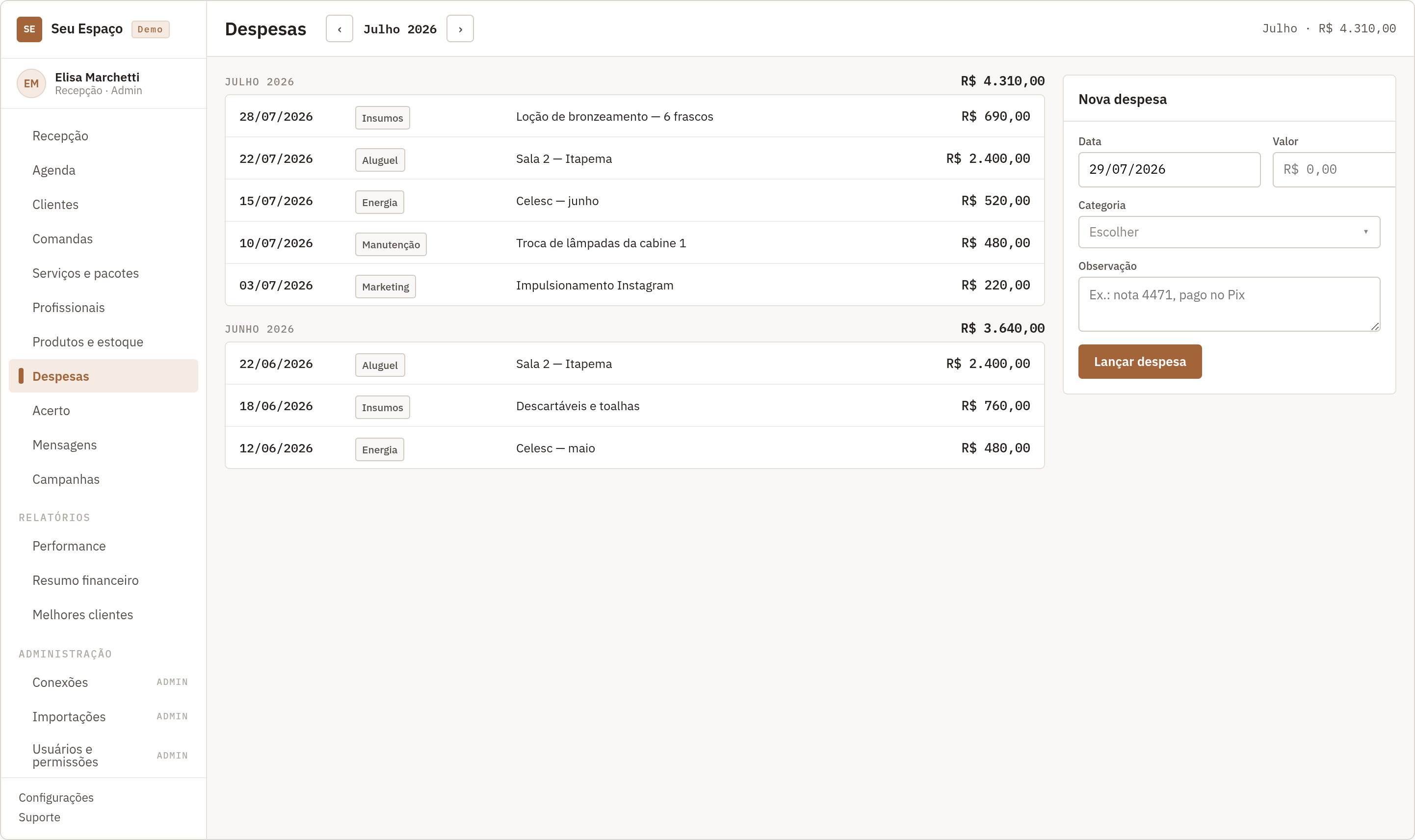Click the Insumos tag on 18/06/2026 row
This screenshot has height=840, width=1415.
(x=383, y=408)
